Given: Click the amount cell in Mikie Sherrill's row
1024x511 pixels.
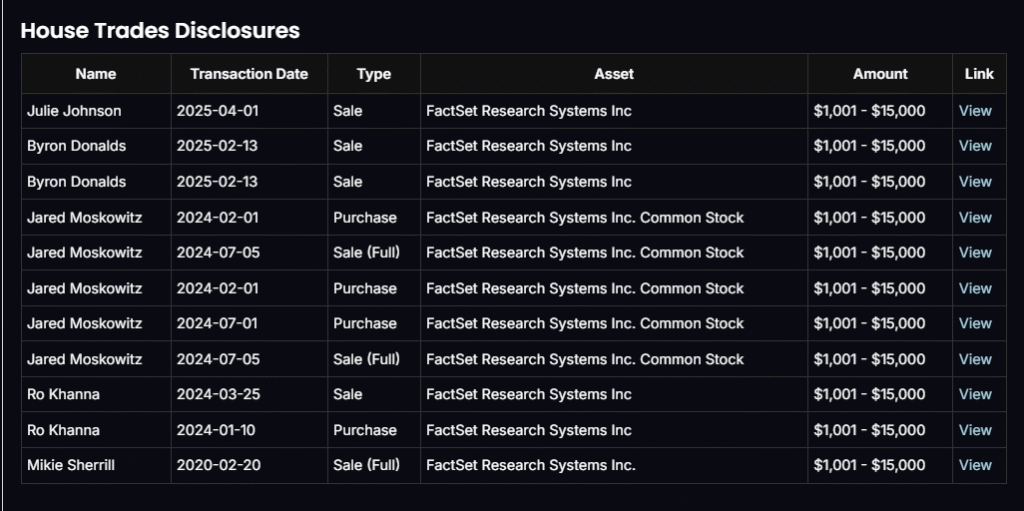Looking at the screenshot, I should pos(869,465).
